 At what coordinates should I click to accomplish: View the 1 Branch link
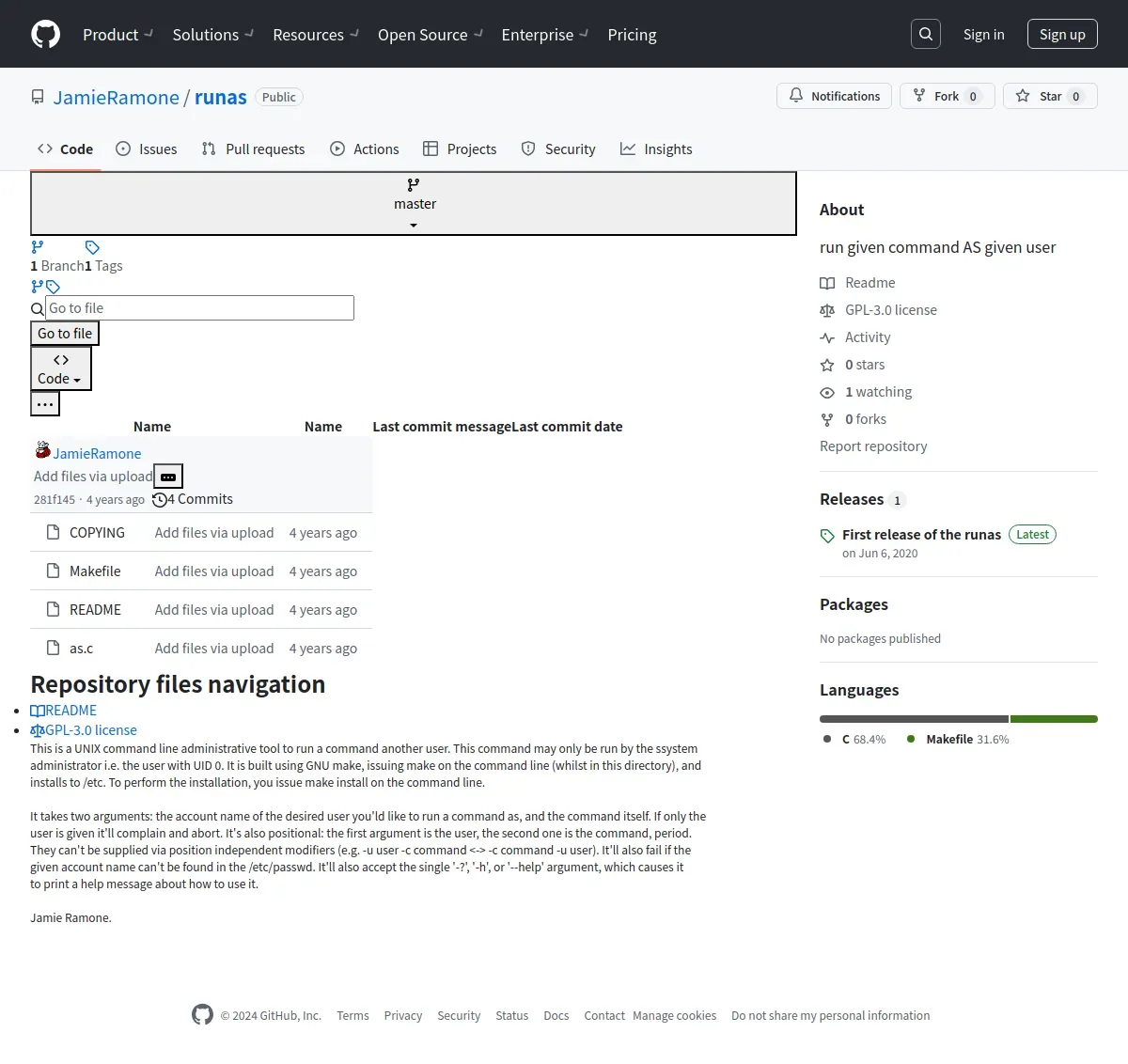pyautogui.click(x=57, y=266)
